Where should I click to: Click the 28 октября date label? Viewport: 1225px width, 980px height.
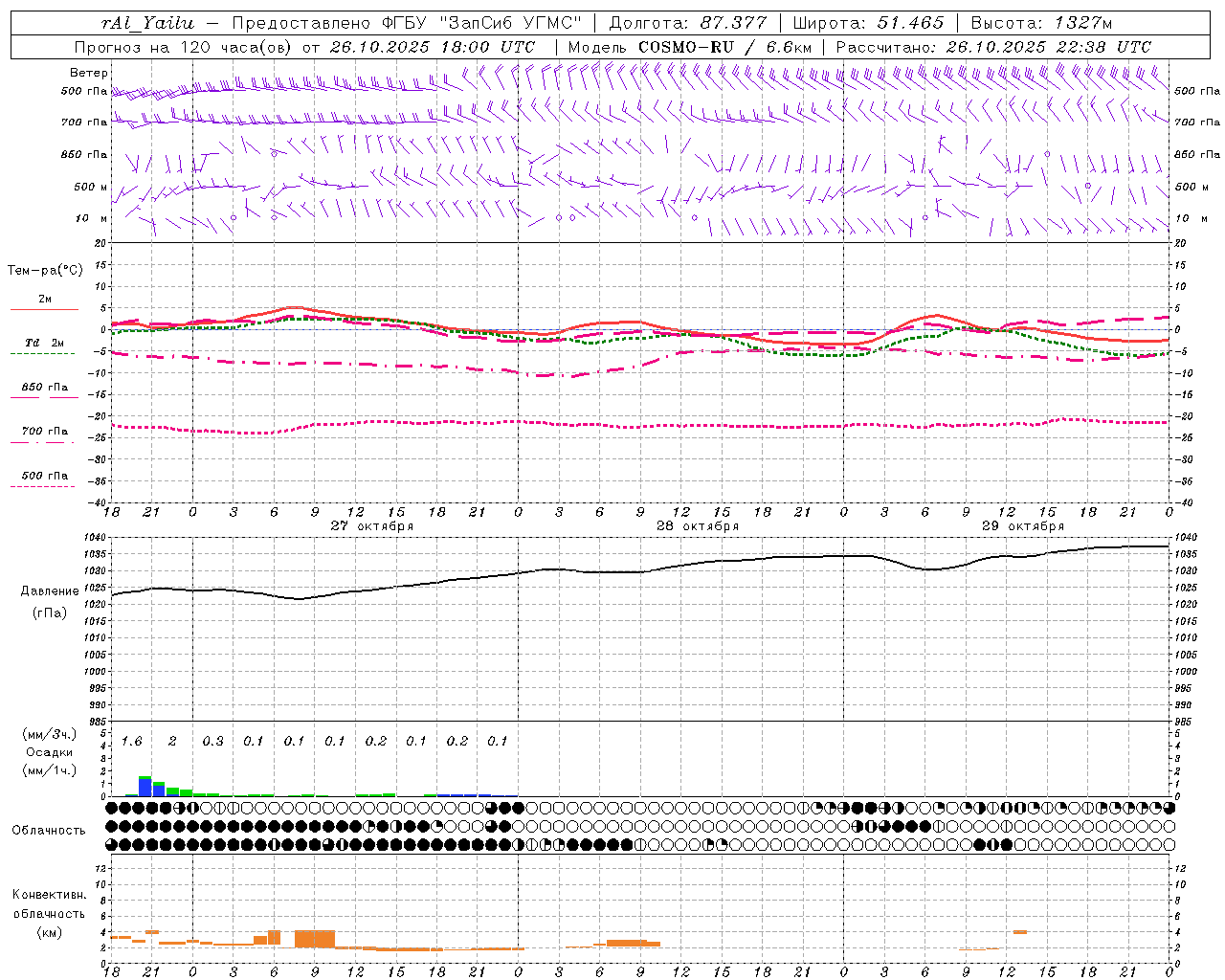click(698, 526)
